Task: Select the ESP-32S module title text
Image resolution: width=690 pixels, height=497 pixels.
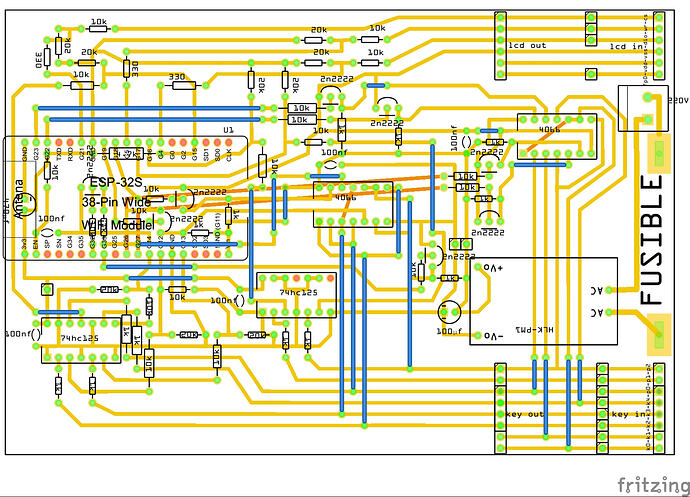Action: click(x=116, y=182)
